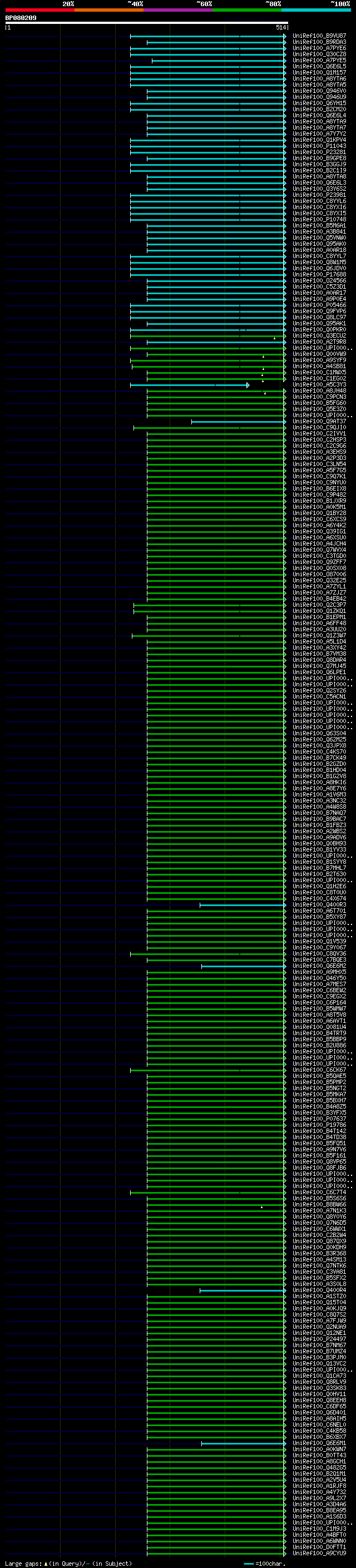Click the red 20% identity legend bar
Image resolution: width=356 pixels, height=1568 pixels.
(x=39, y=10)
